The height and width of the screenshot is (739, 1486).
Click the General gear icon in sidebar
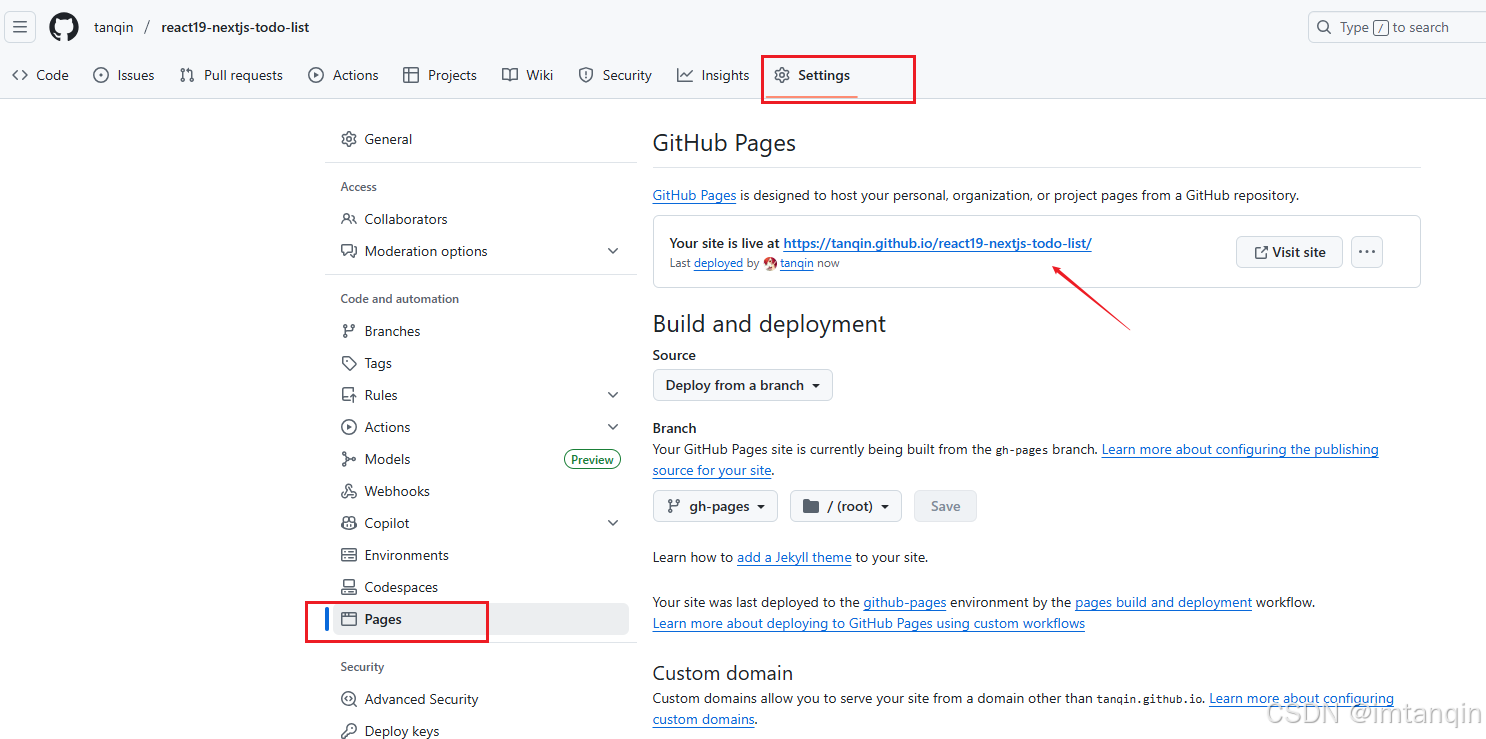(x=349, y=139)
